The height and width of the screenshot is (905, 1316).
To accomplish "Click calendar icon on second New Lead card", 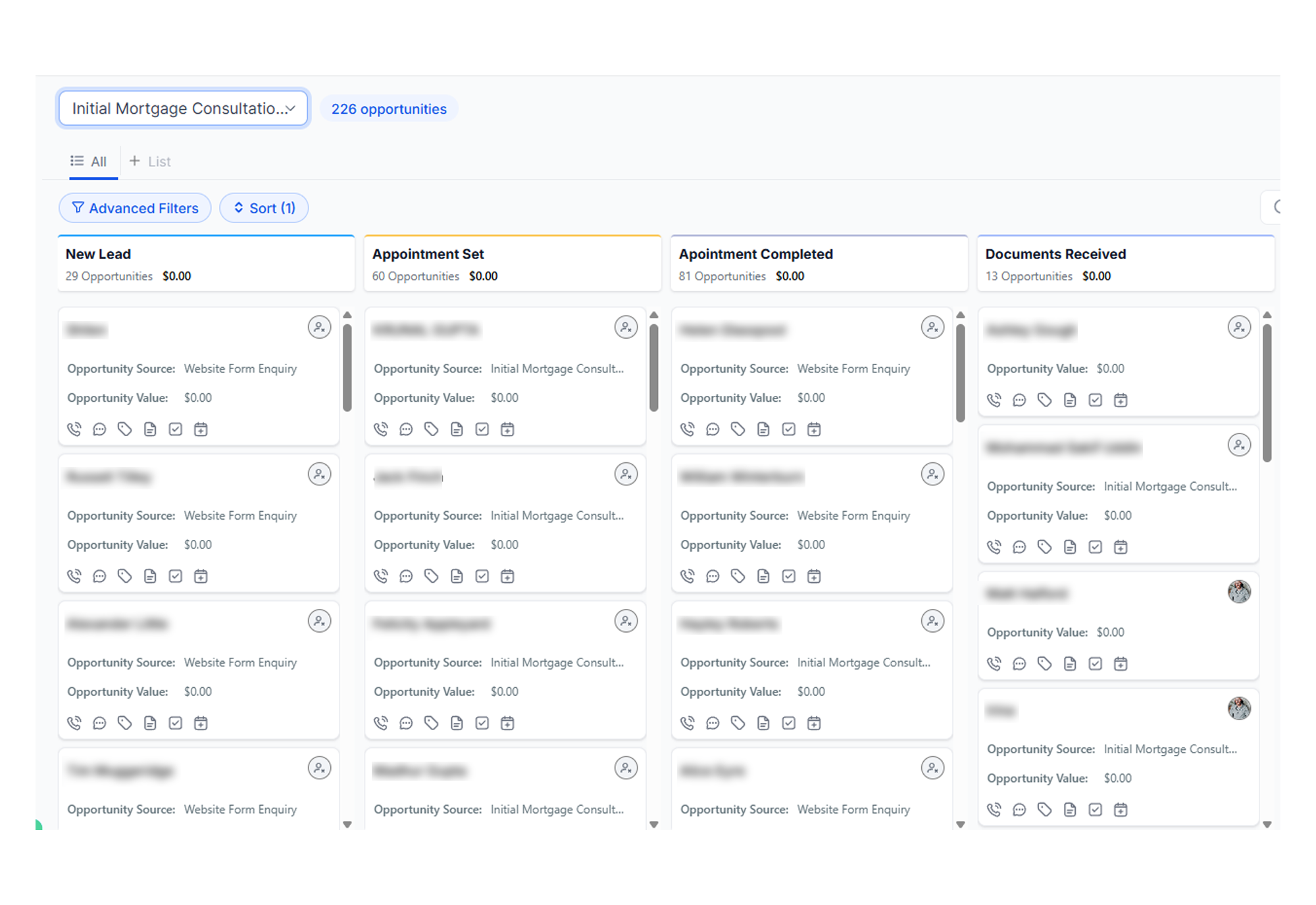I will tap(201, 576).
